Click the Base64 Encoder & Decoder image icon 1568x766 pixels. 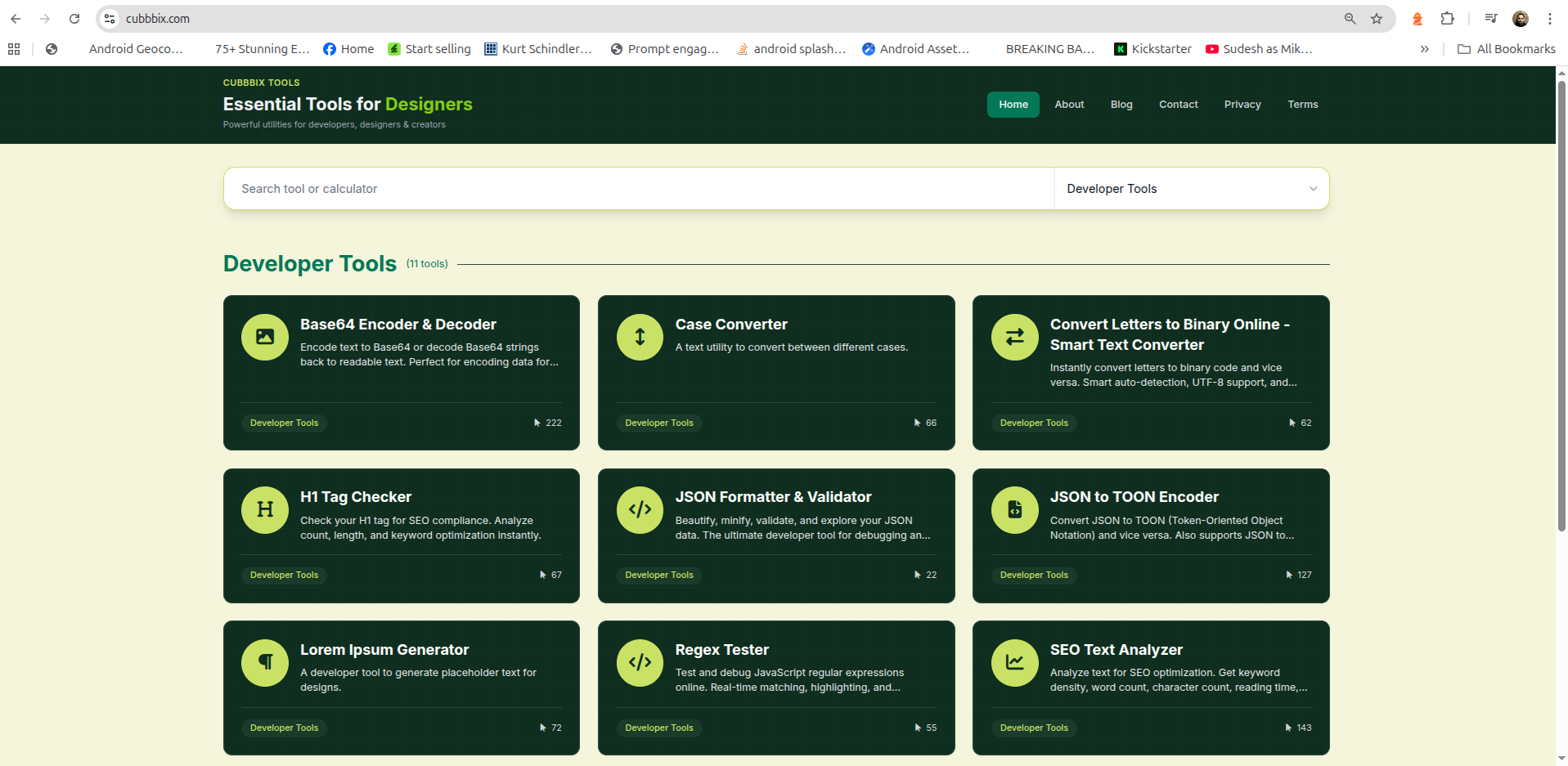coord(264,336)
